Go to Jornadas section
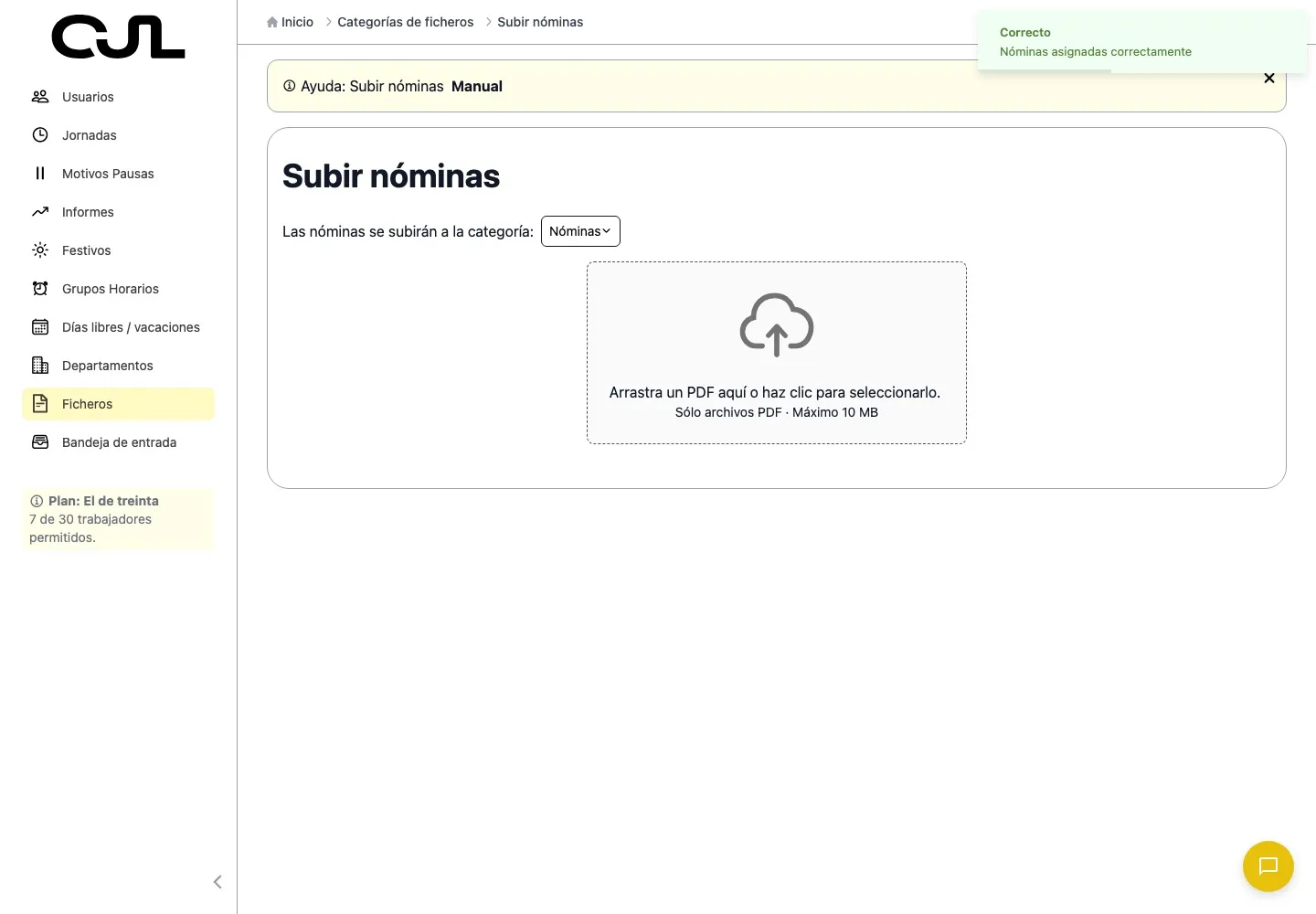This screenshot has width=1316, height=914. pos(118,135)
